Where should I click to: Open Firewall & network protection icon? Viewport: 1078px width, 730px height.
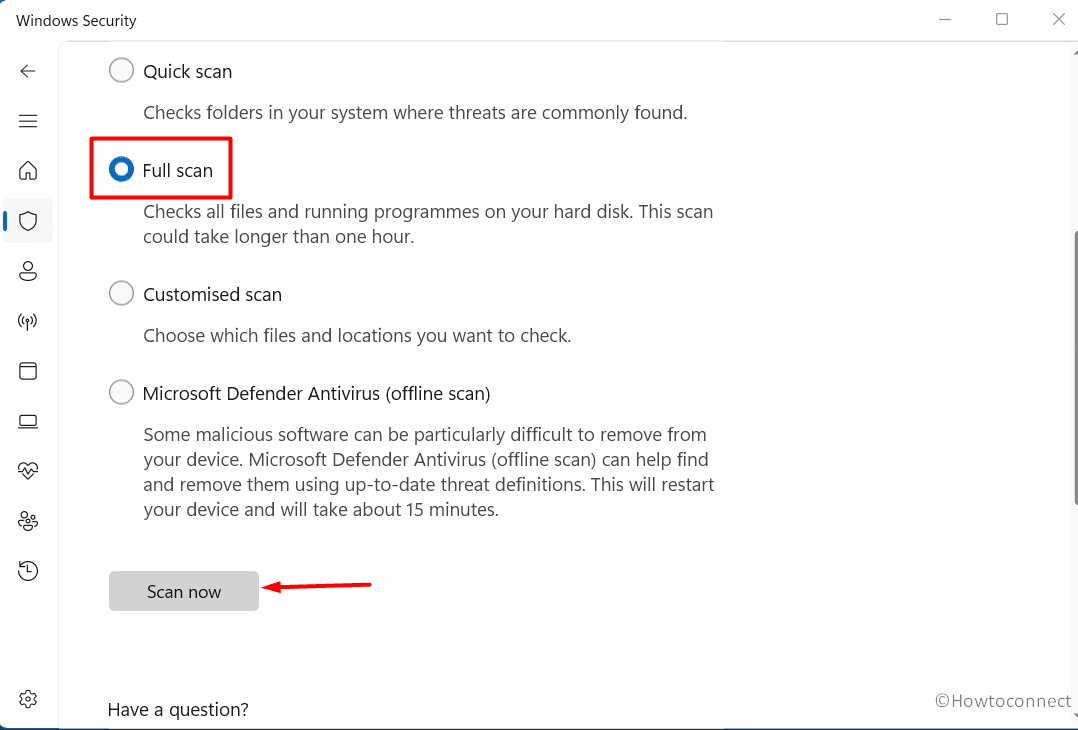coord(28,321)
